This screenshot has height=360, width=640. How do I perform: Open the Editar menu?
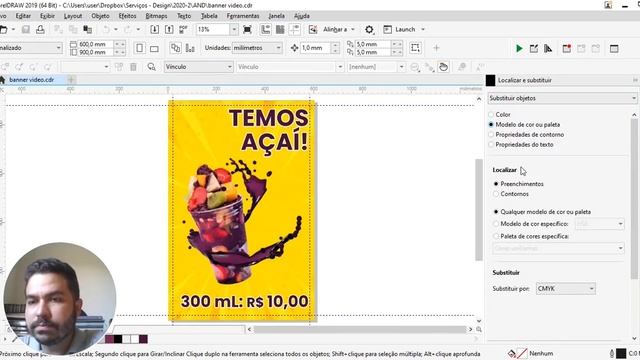23,16
